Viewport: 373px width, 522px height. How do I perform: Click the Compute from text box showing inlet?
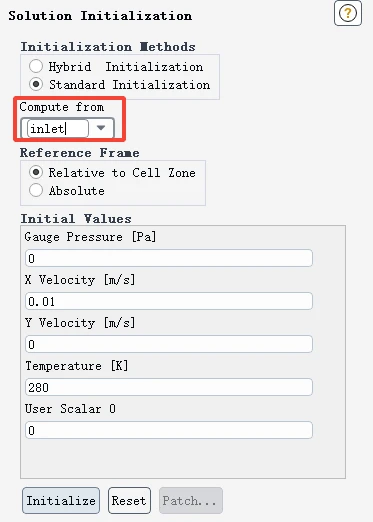(58, 128)
